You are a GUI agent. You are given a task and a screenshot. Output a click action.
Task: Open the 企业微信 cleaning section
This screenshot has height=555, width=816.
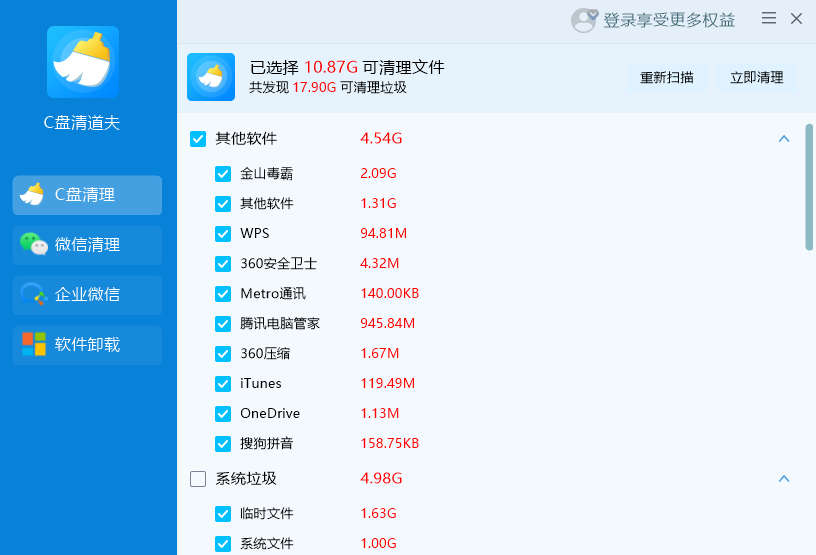pos(87,295)
